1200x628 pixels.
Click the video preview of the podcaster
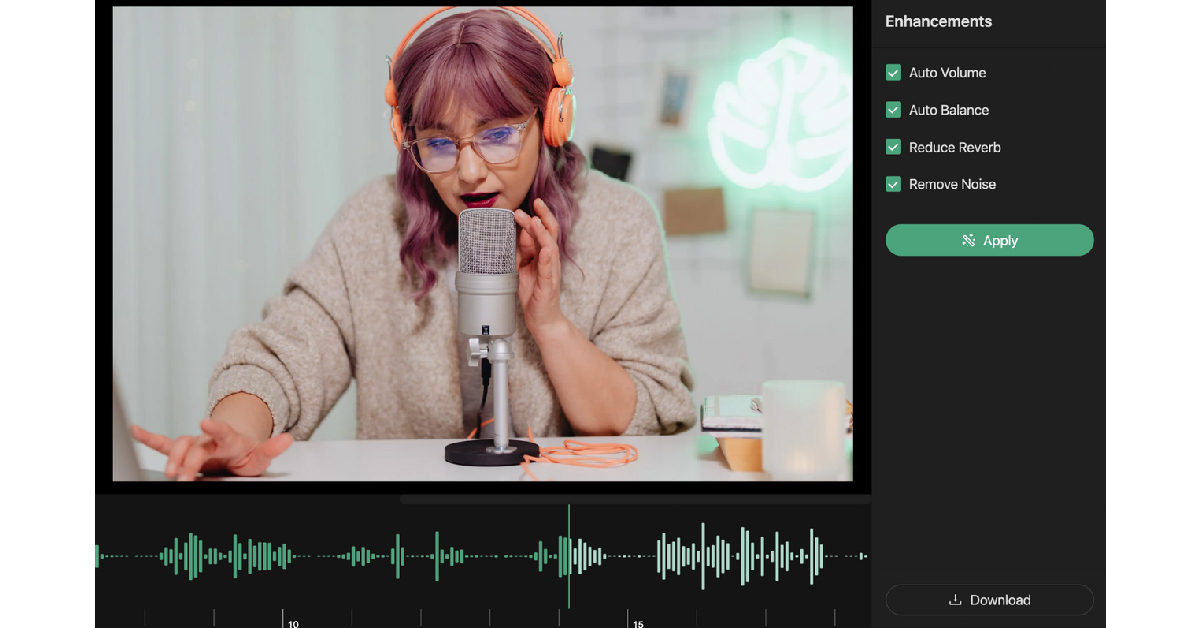(482, 244)
